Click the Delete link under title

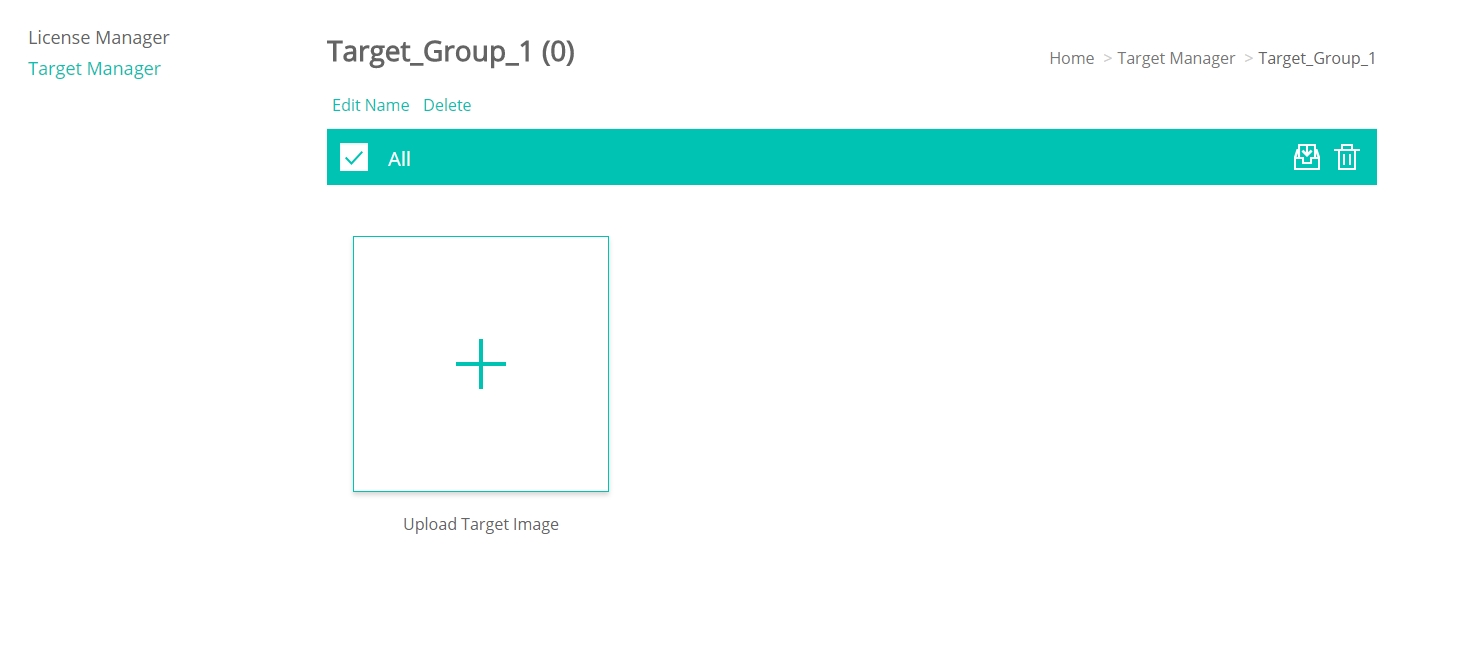pyautogui.click(x=447, y=105)
